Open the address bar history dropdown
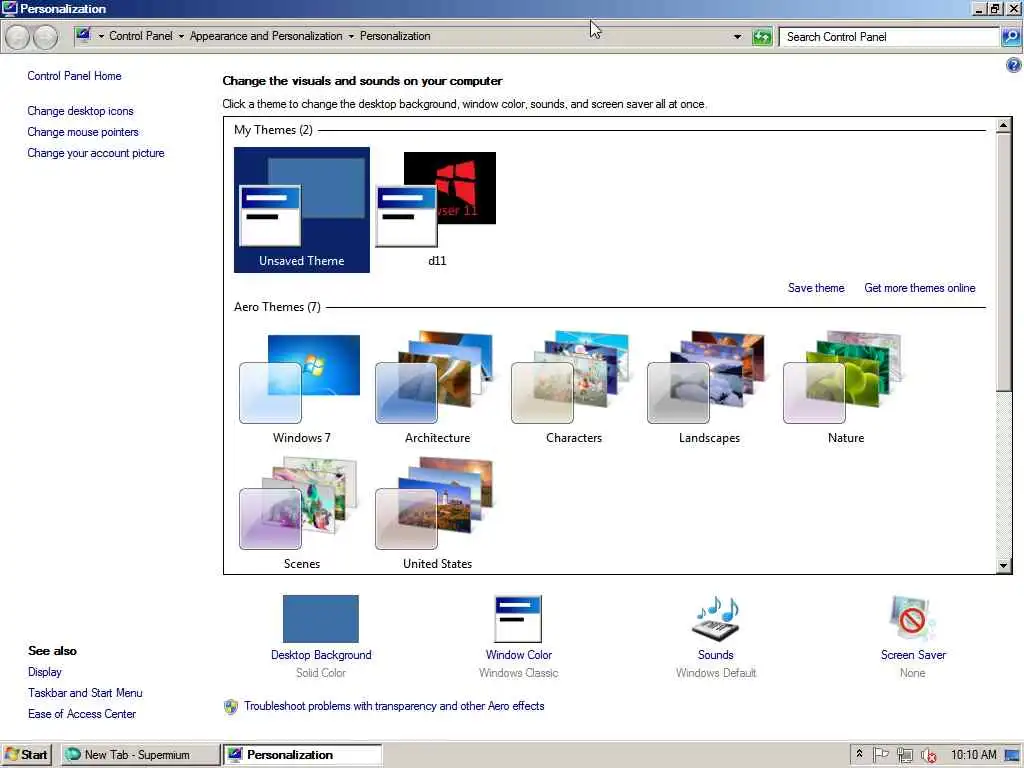 tap(737, 37)
